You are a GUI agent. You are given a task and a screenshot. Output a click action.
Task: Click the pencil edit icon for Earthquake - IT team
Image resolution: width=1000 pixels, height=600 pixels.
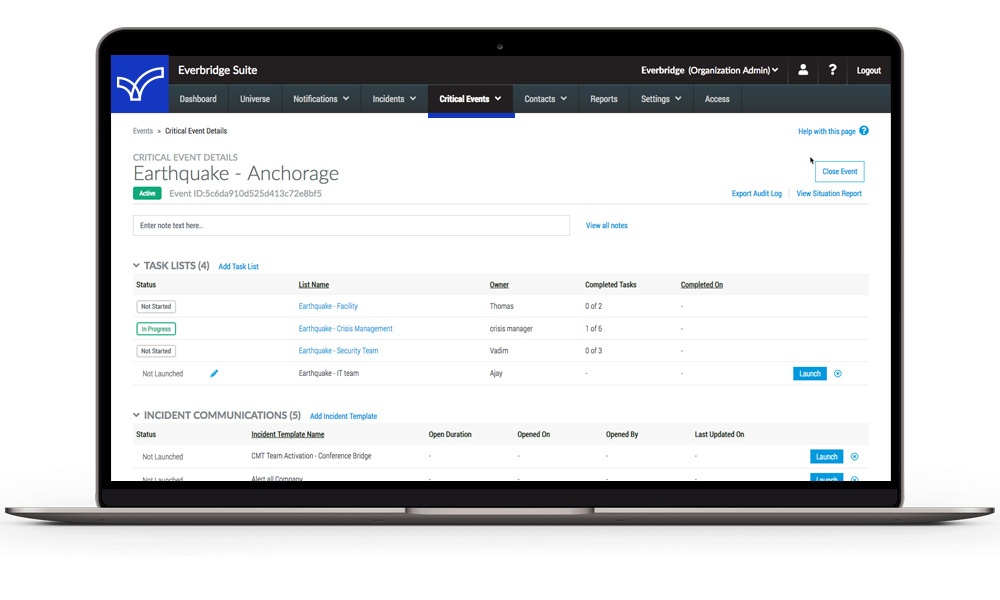pos(214,373)
